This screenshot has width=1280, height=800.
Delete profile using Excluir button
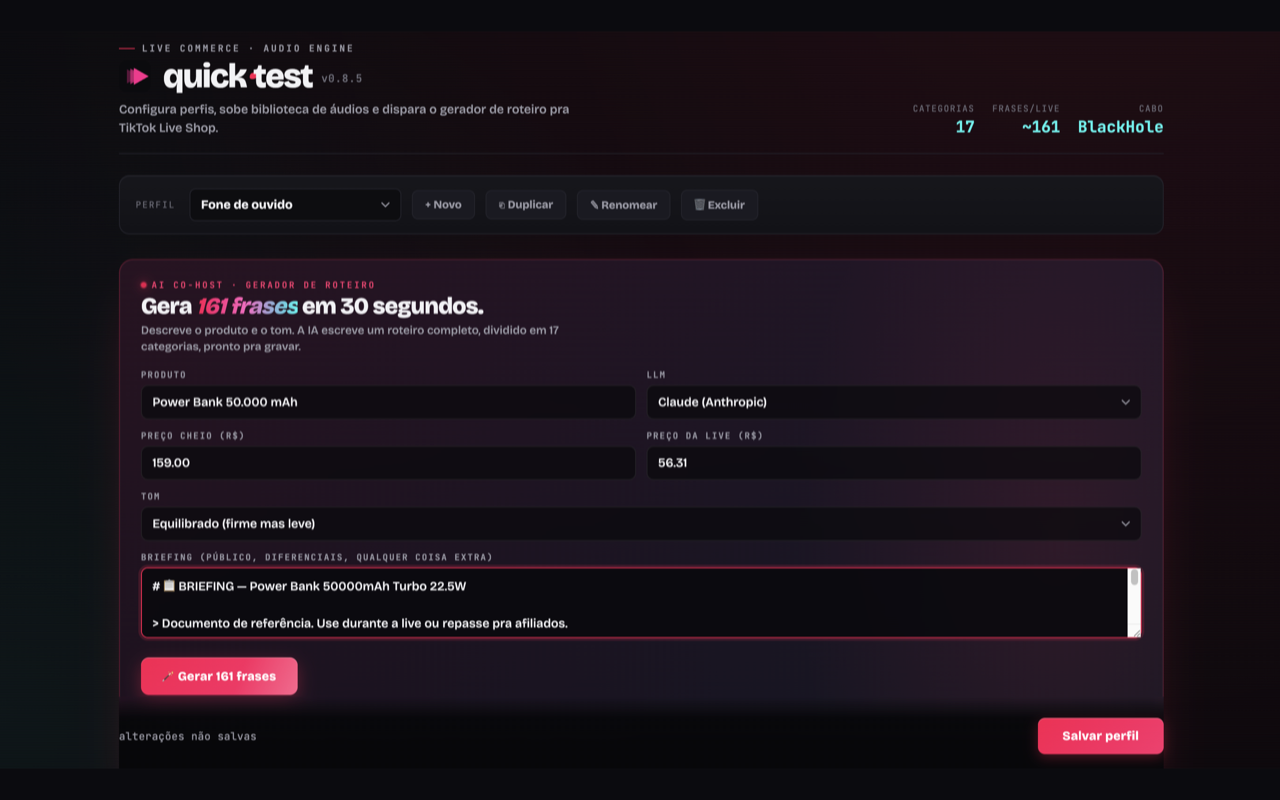pyautogui.click(x=720, y=205)
